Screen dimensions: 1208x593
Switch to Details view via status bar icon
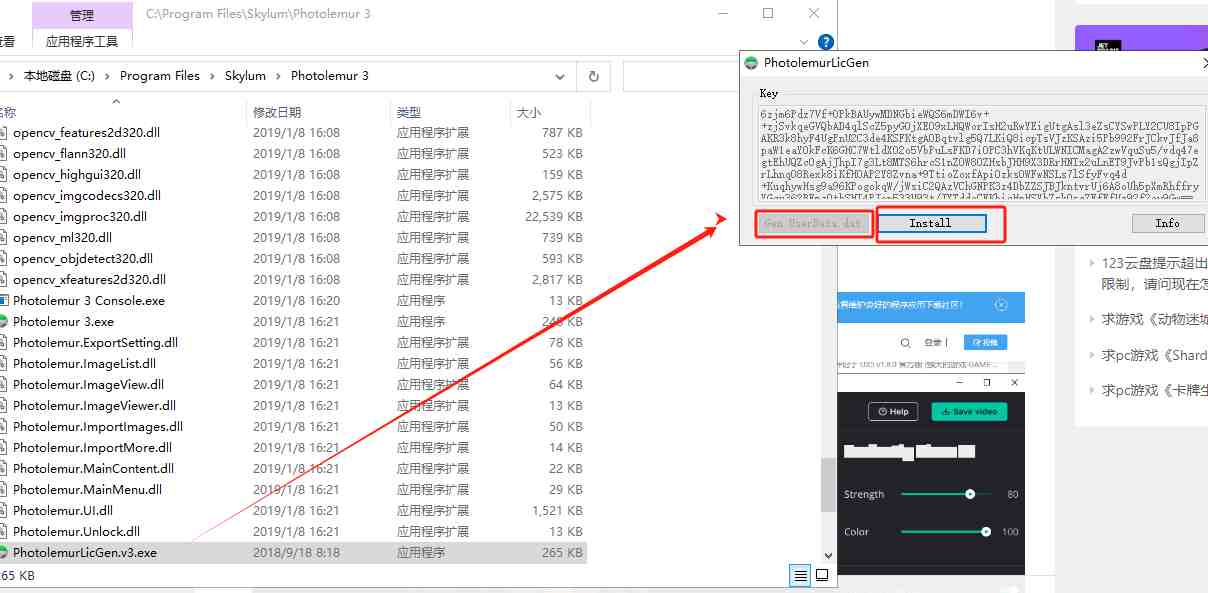coord(799,575)
